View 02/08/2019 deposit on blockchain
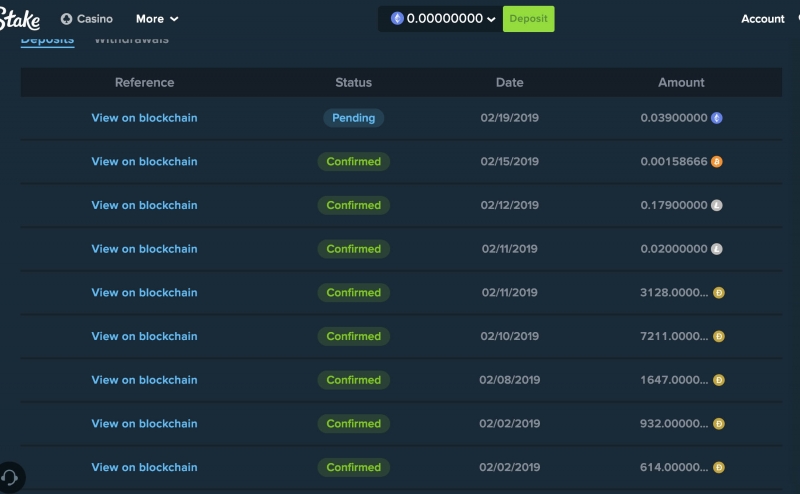The height and width of the screenshot is (494, 800). pos(144,380)
